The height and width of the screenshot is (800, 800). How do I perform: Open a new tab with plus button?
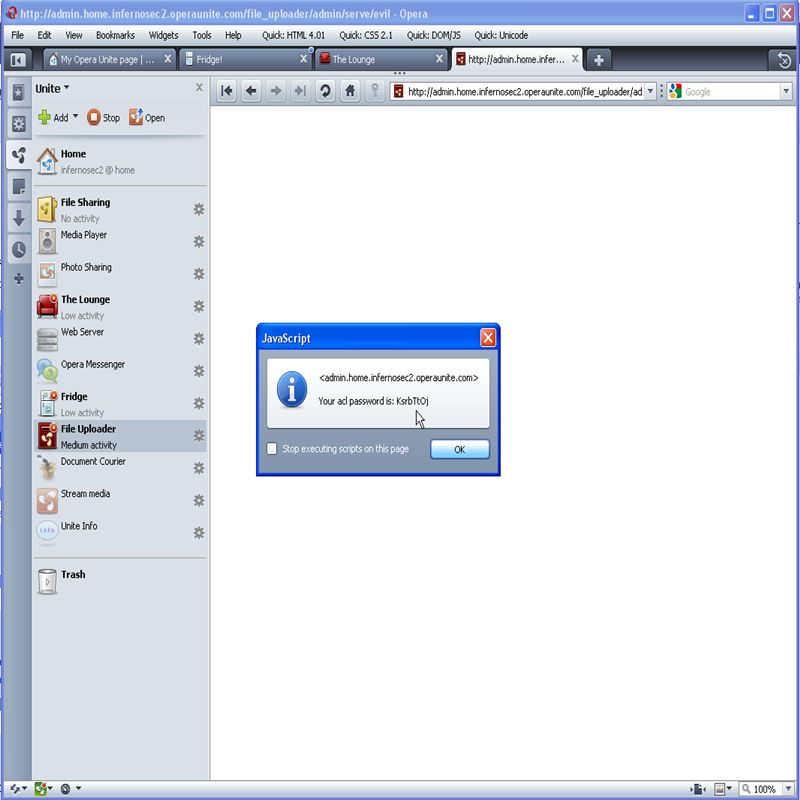click(x=599, y=60)
